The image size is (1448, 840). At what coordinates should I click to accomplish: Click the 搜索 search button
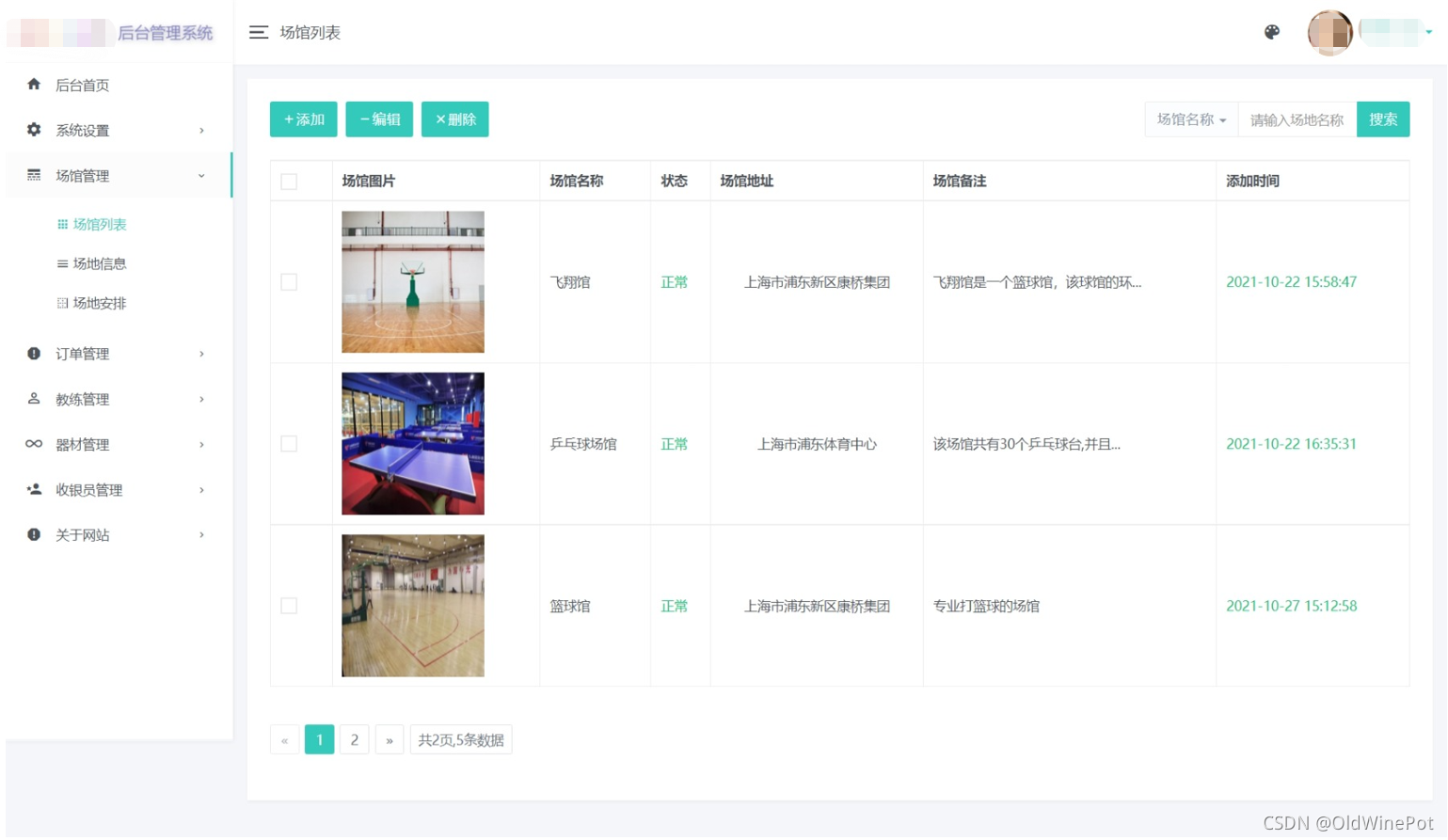pyautogui.click(x=1383, y=119)
